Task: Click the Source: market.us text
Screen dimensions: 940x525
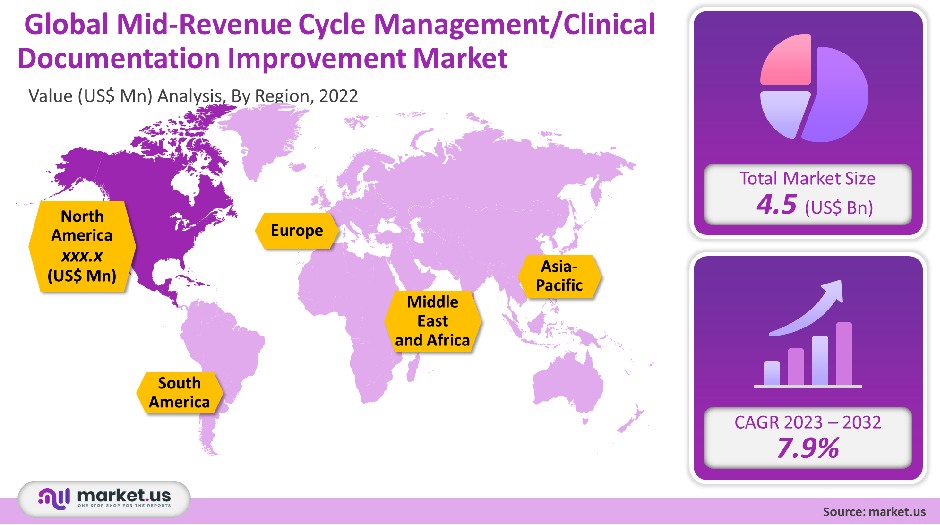Action: pos(875,511)
